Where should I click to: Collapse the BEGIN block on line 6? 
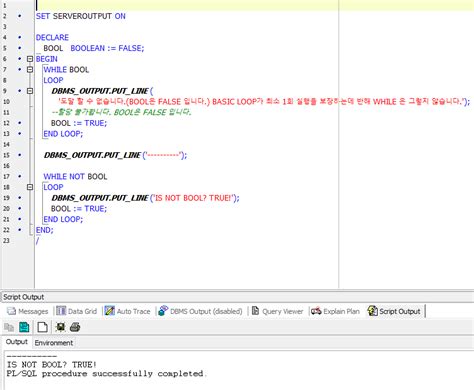(x=30, y=59)
